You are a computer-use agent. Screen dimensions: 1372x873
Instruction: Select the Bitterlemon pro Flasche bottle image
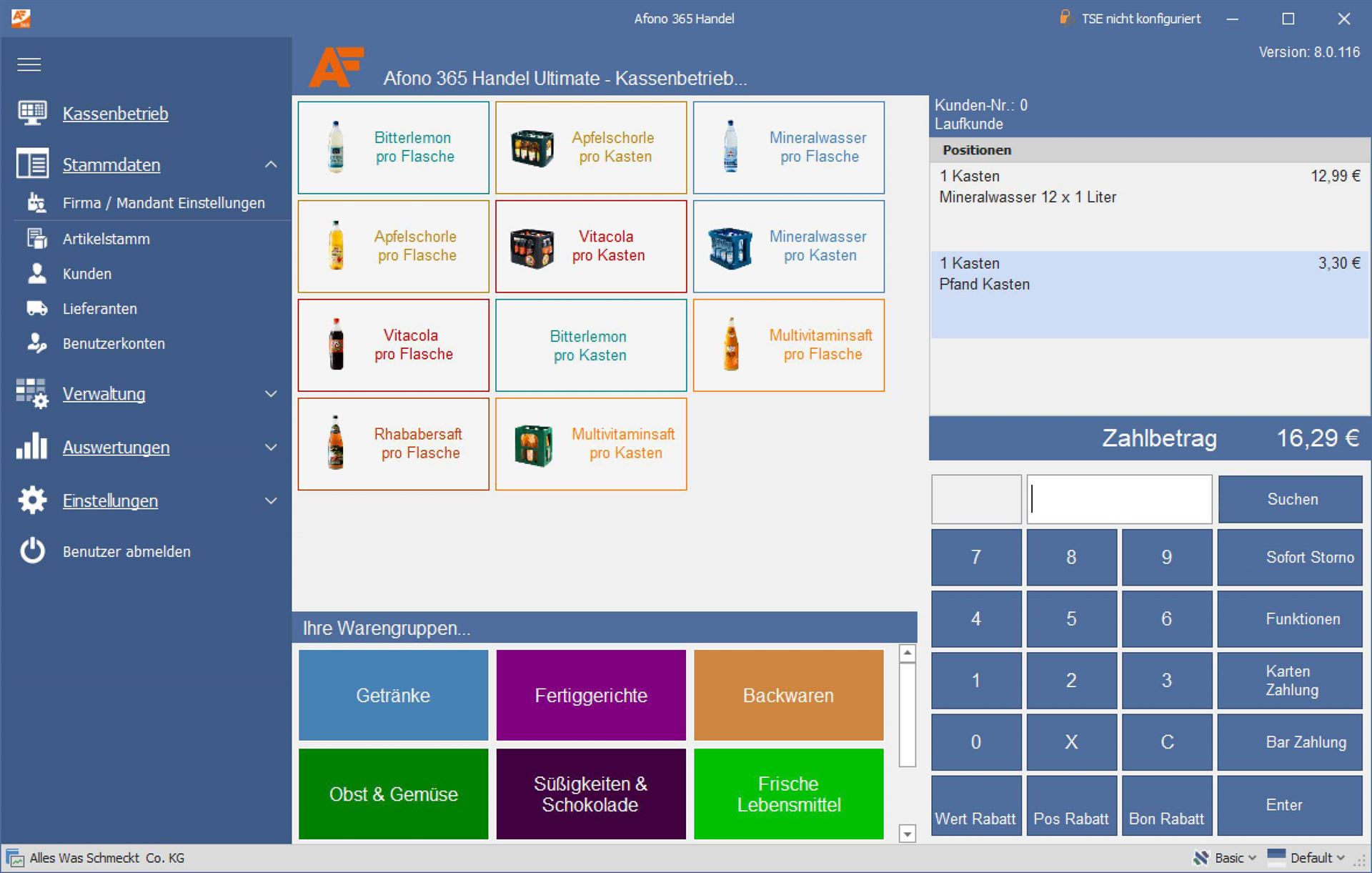(x=336, y=147)
